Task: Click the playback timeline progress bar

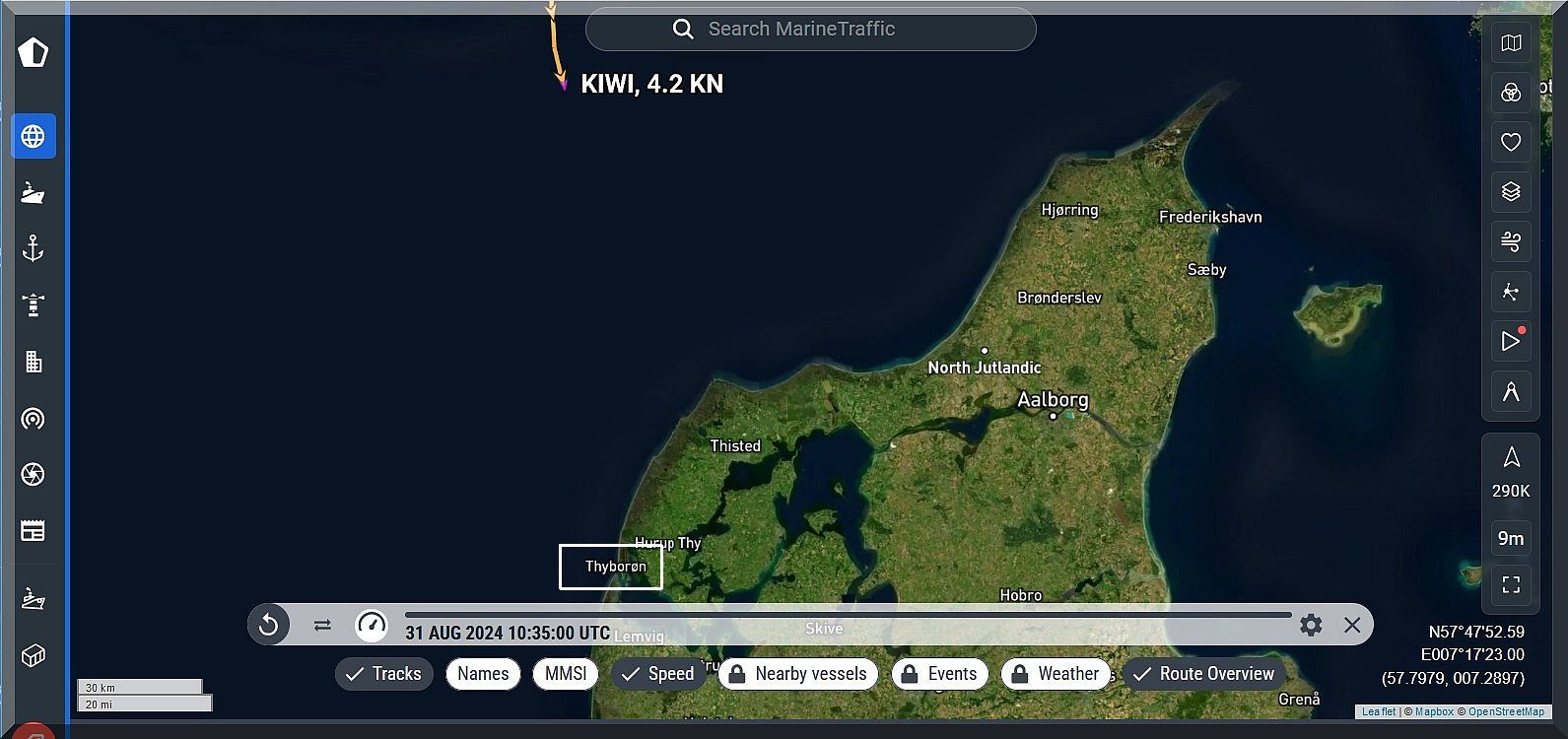Action: [x=848, y=615]
